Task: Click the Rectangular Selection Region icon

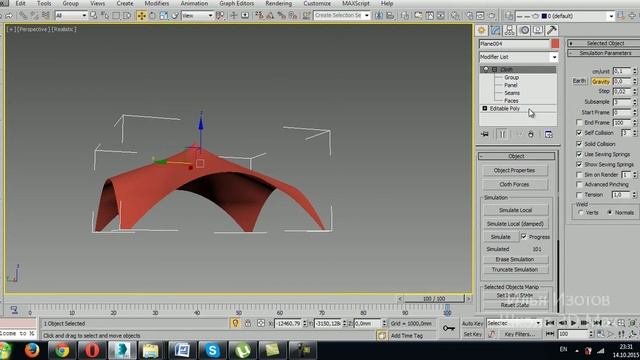Action: tap(116, 16)
